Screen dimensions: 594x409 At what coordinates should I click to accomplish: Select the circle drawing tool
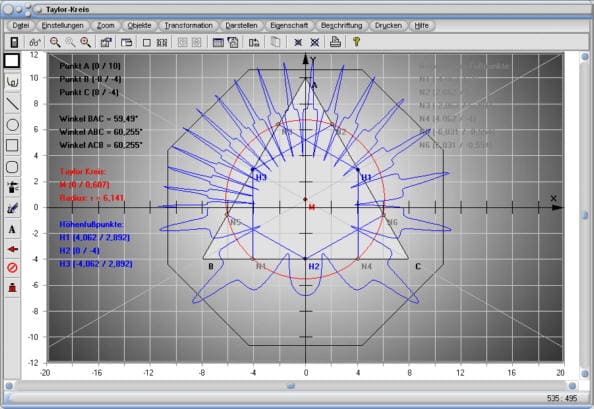click(12, 125)
